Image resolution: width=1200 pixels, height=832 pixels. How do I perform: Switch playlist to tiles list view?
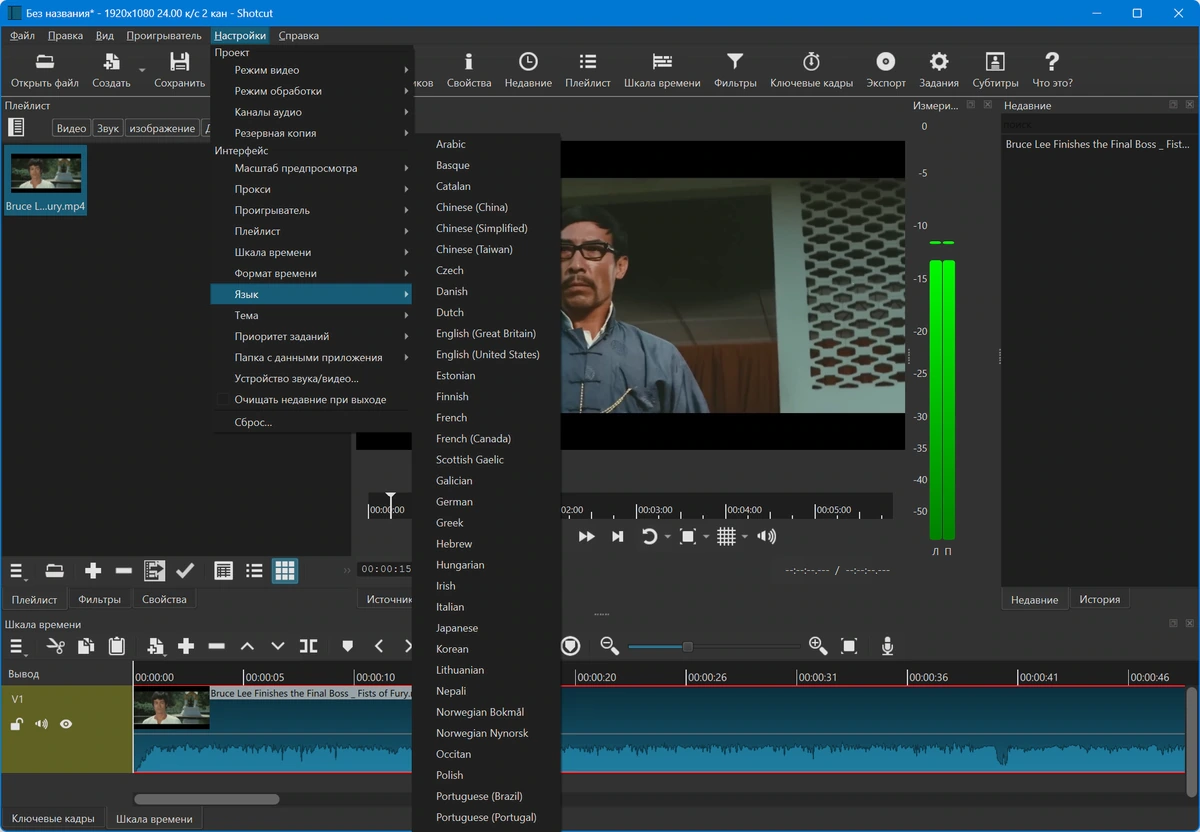(254, 570)
